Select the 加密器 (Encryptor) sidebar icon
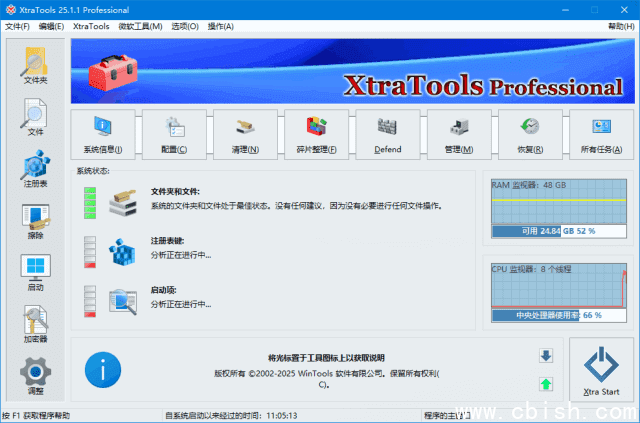640x423 pixels. pyautogui.click(x=35, y=323)
